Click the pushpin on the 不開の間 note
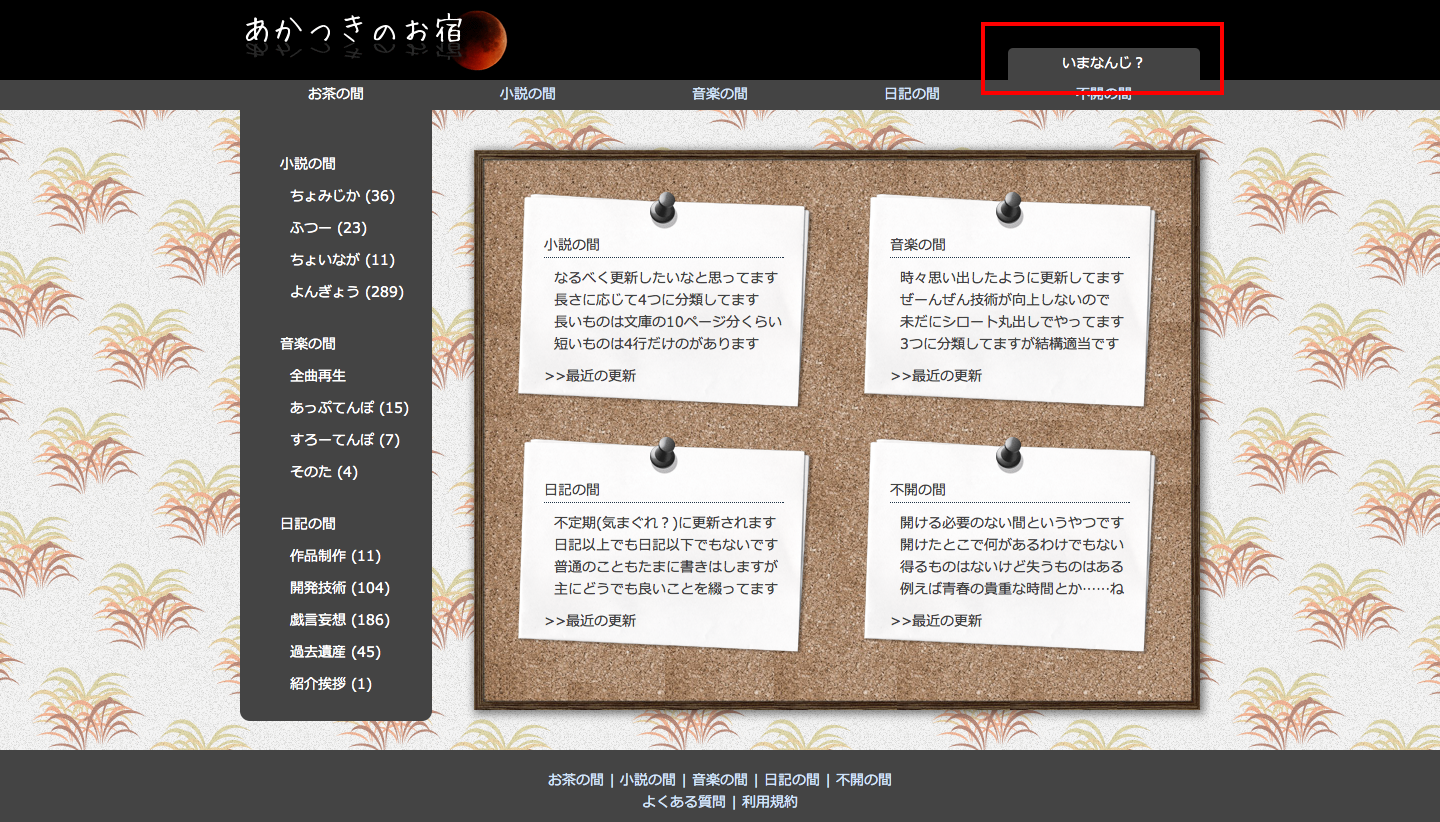The width and height of the screenshot is (1440, 822). pos(1010,454)
